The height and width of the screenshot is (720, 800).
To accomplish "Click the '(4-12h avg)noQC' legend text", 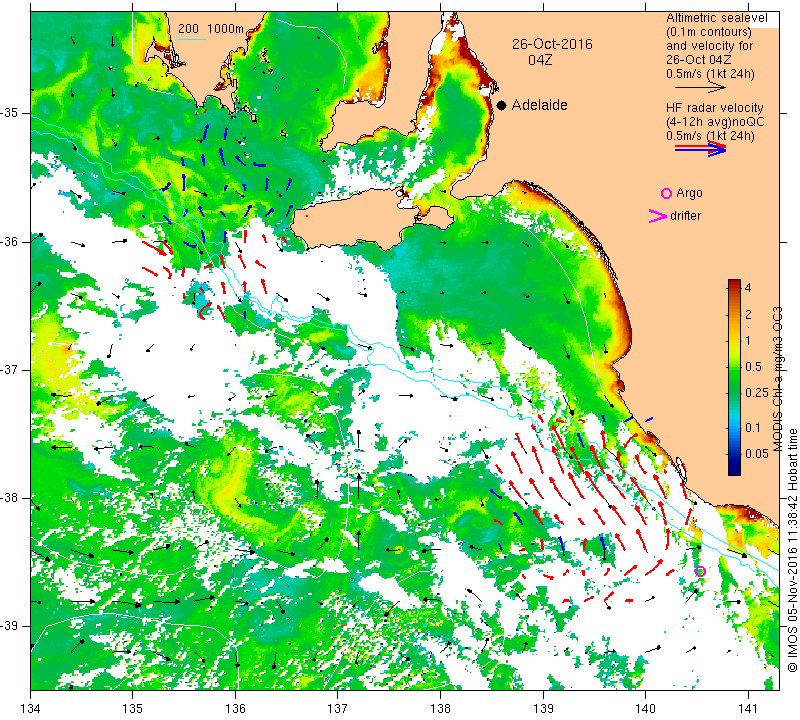I will [x=715, y=122].
